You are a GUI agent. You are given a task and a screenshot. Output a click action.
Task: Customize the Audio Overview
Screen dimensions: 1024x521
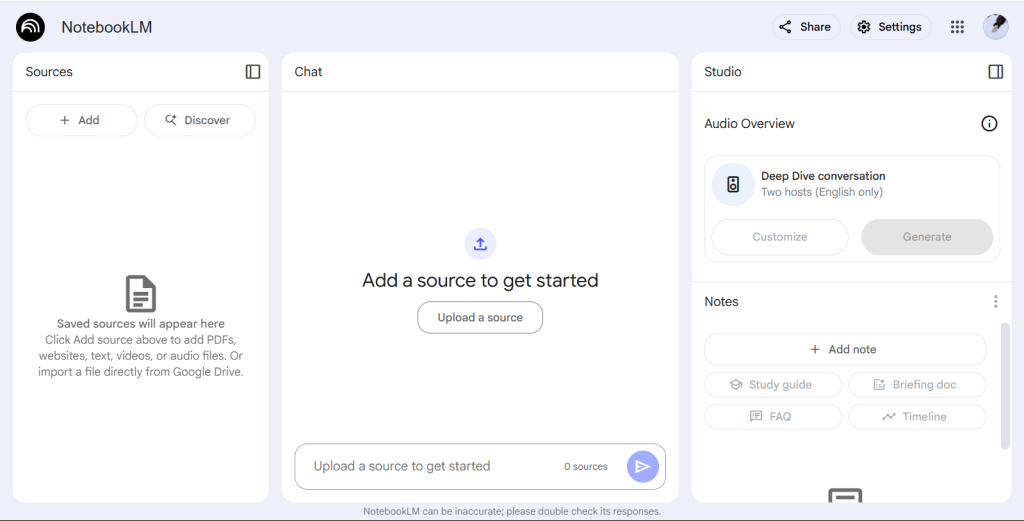780,237
